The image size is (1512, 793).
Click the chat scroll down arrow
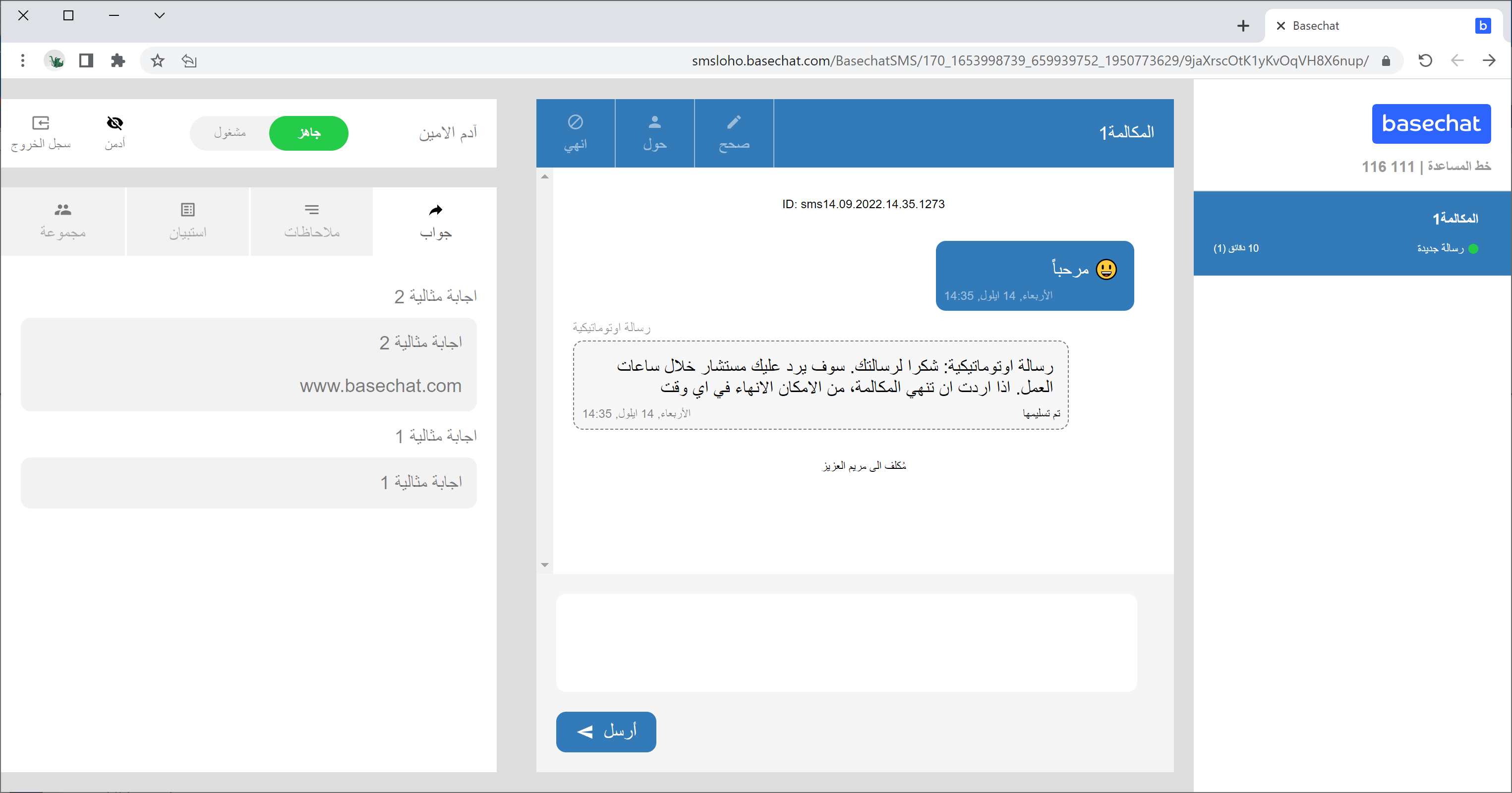(545, 565)
